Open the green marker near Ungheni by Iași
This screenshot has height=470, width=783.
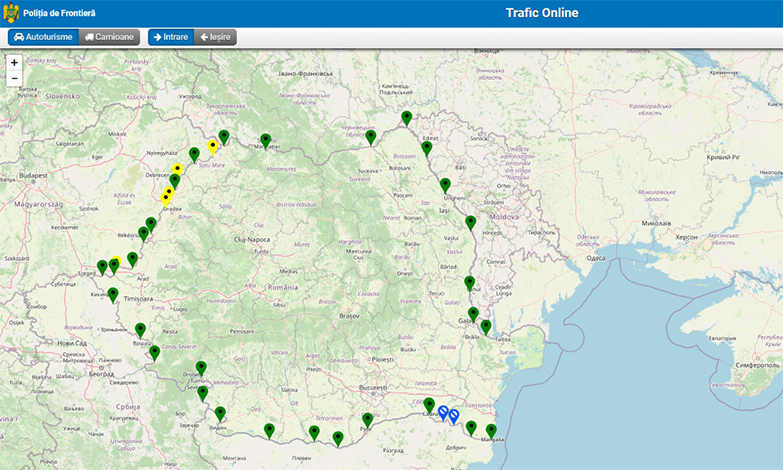(x=445, y=184)
